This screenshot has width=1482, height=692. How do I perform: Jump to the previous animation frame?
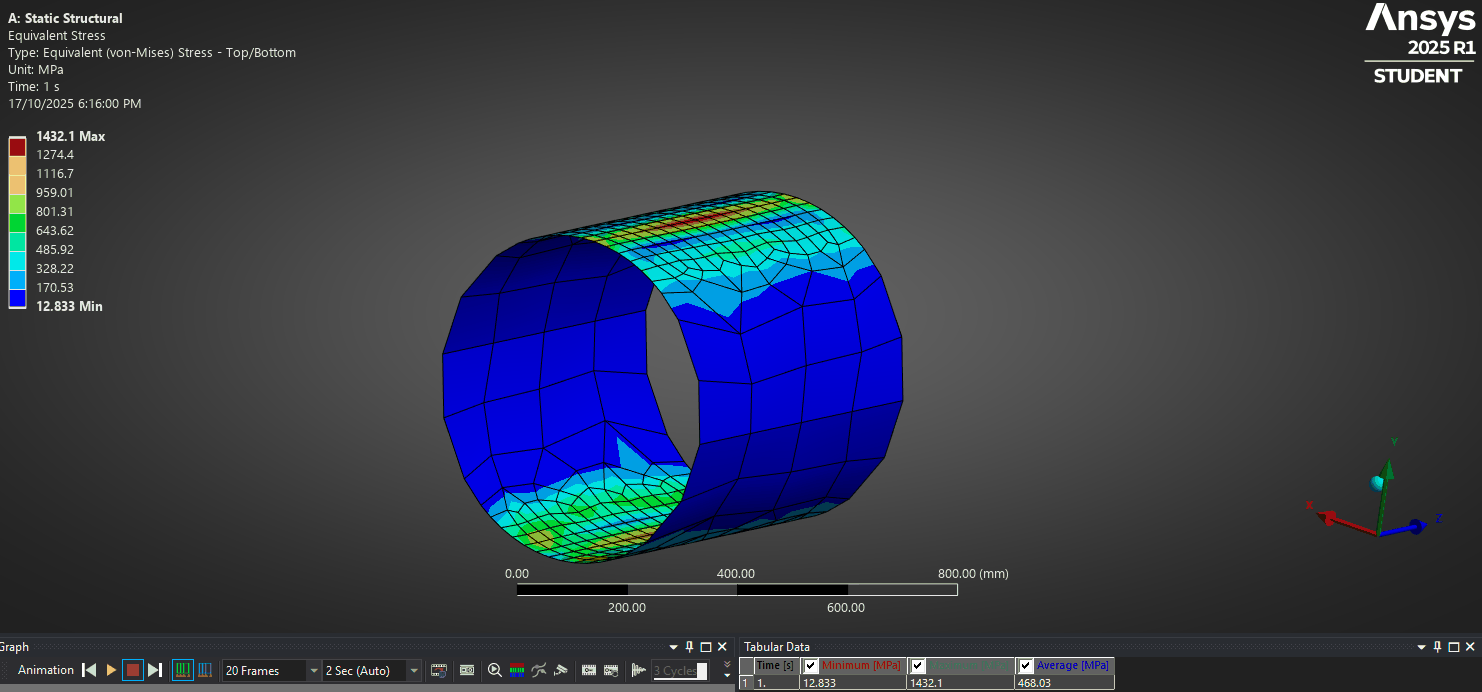pos(89,670)
